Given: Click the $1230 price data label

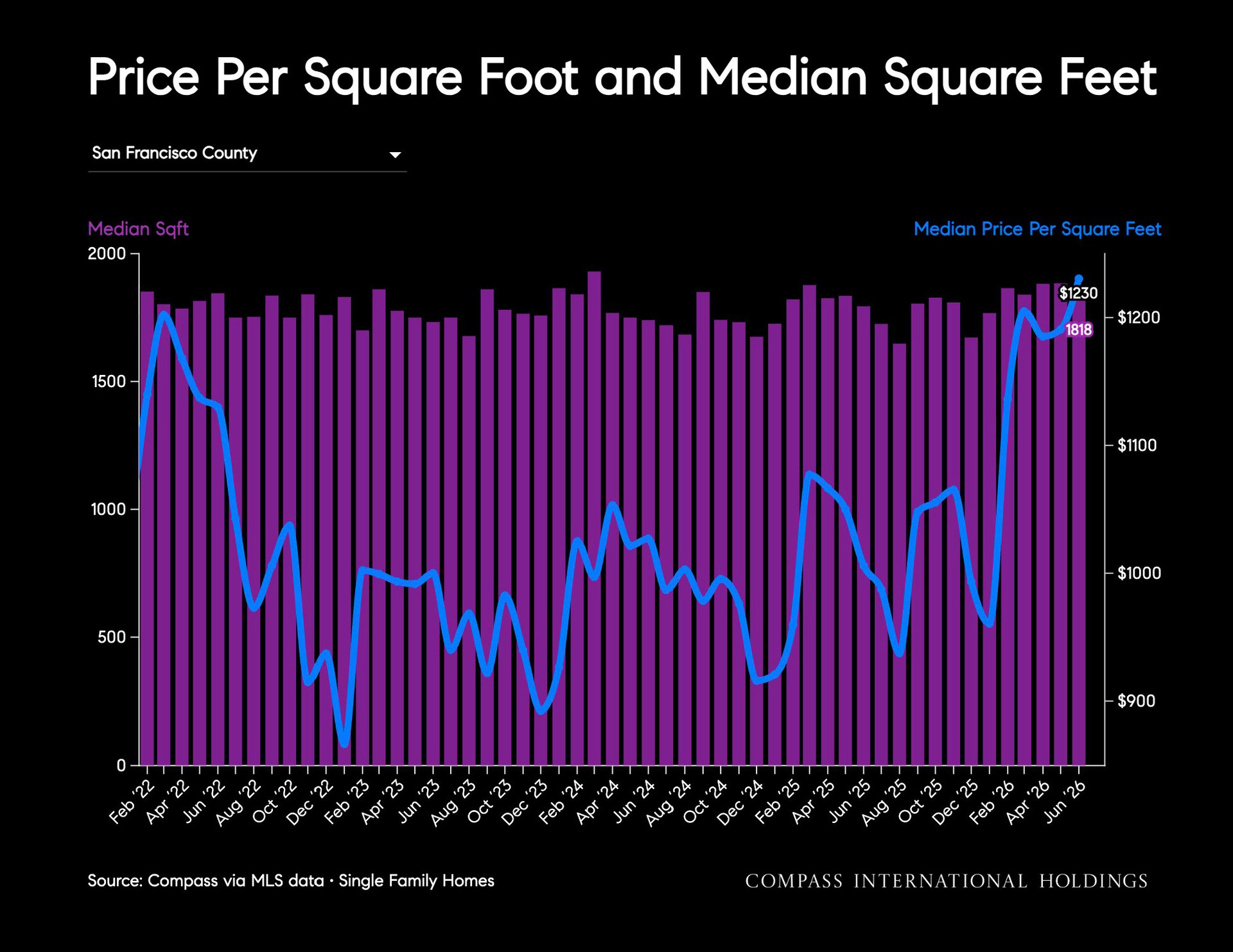Looking at the screenshot, I should [1078, 293].
